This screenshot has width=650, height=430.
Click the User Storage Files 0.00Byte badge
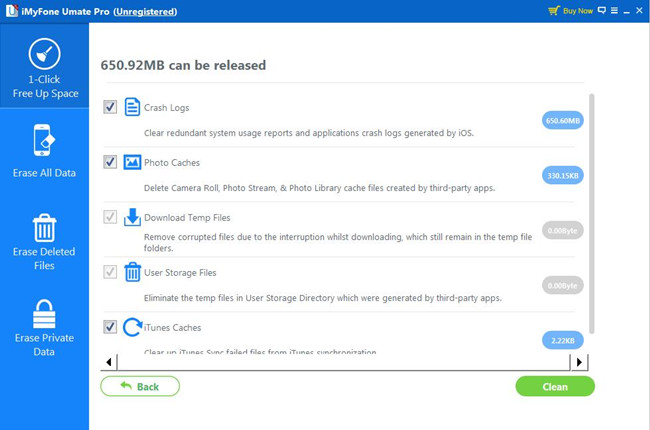pos(563,285)
